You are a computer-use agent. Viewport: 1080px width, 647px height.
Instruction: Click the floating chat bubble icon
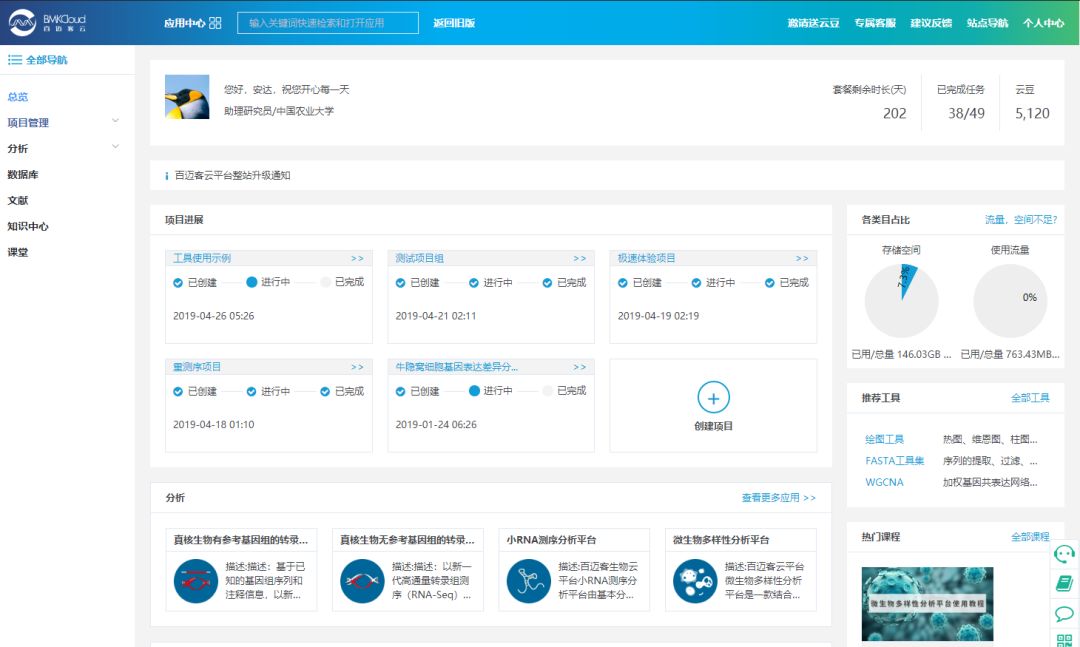point(1064,613)
